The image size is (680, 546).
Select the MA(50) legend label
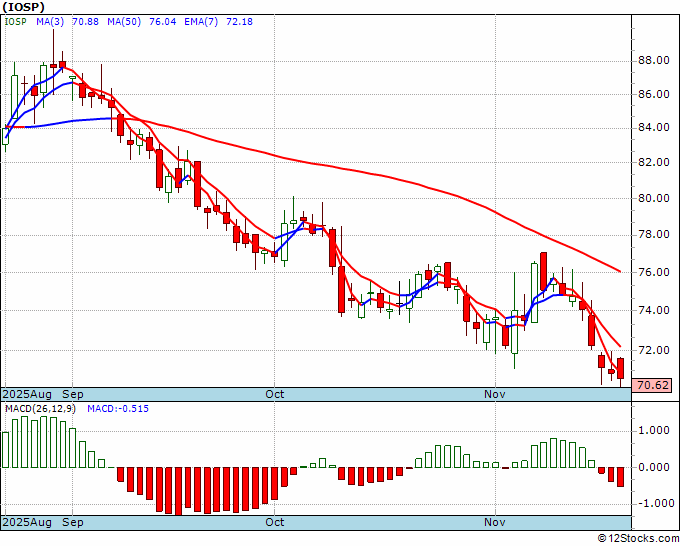124,22
